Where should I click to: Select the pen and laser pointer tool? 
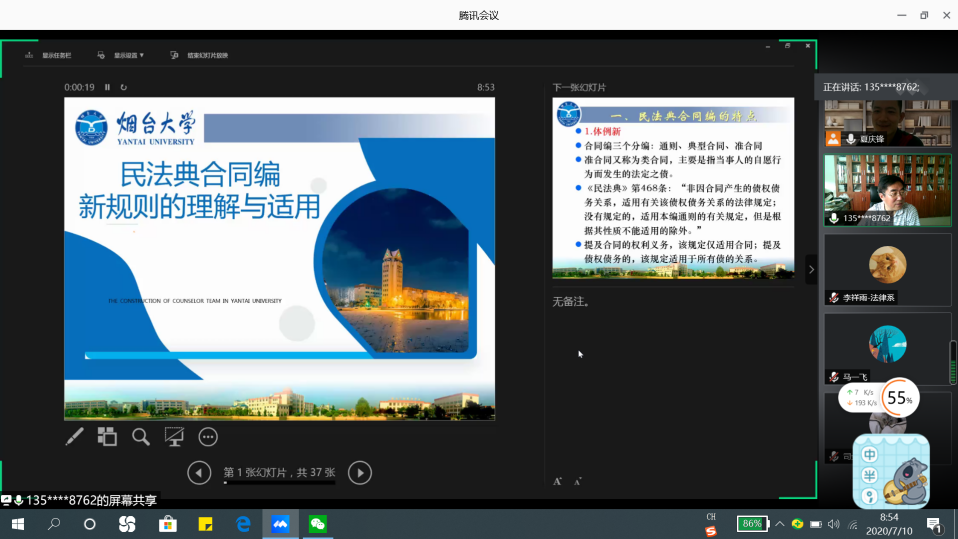[x=74, y=437]
